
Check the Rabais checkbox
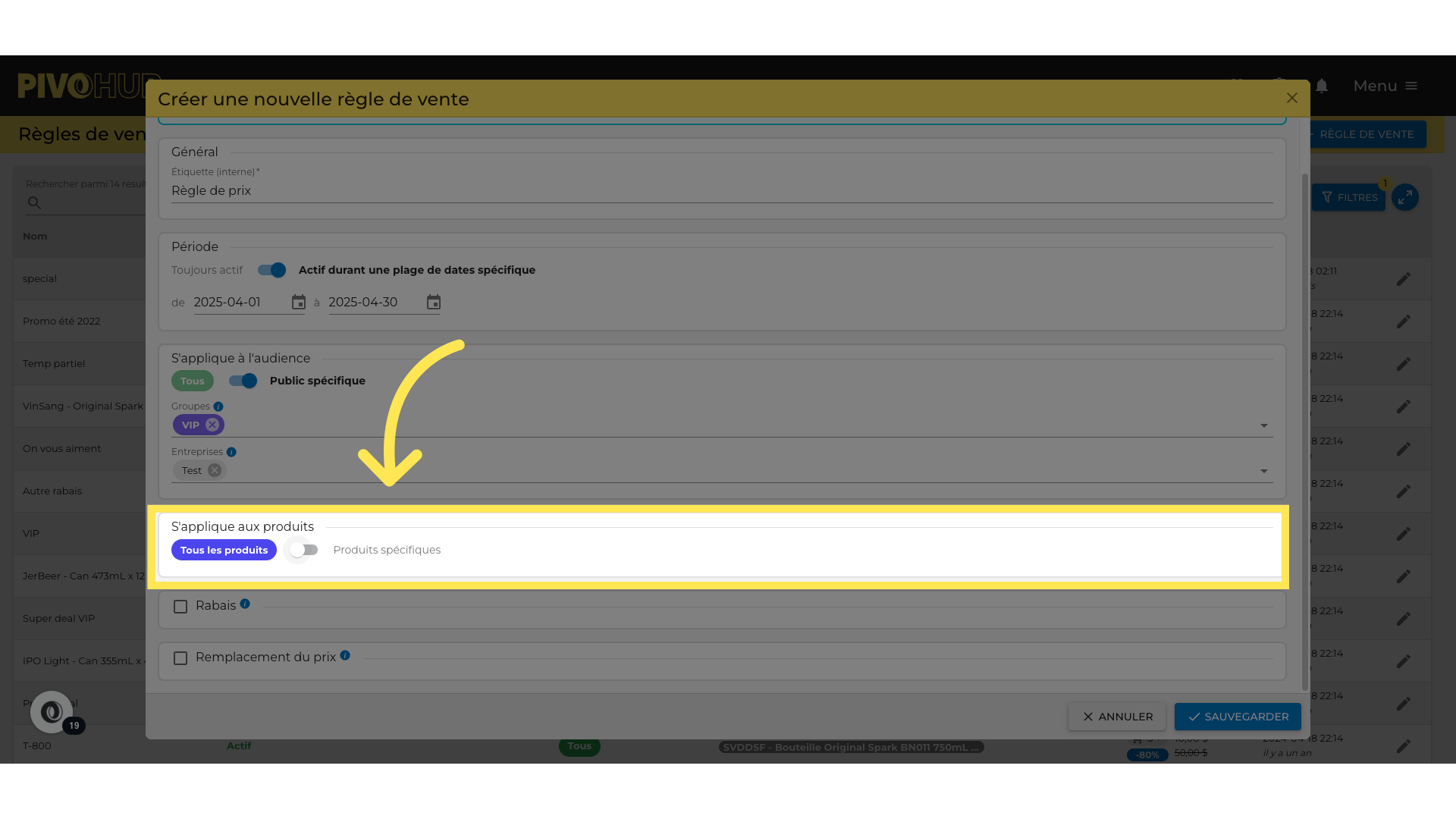click(180, 607)
